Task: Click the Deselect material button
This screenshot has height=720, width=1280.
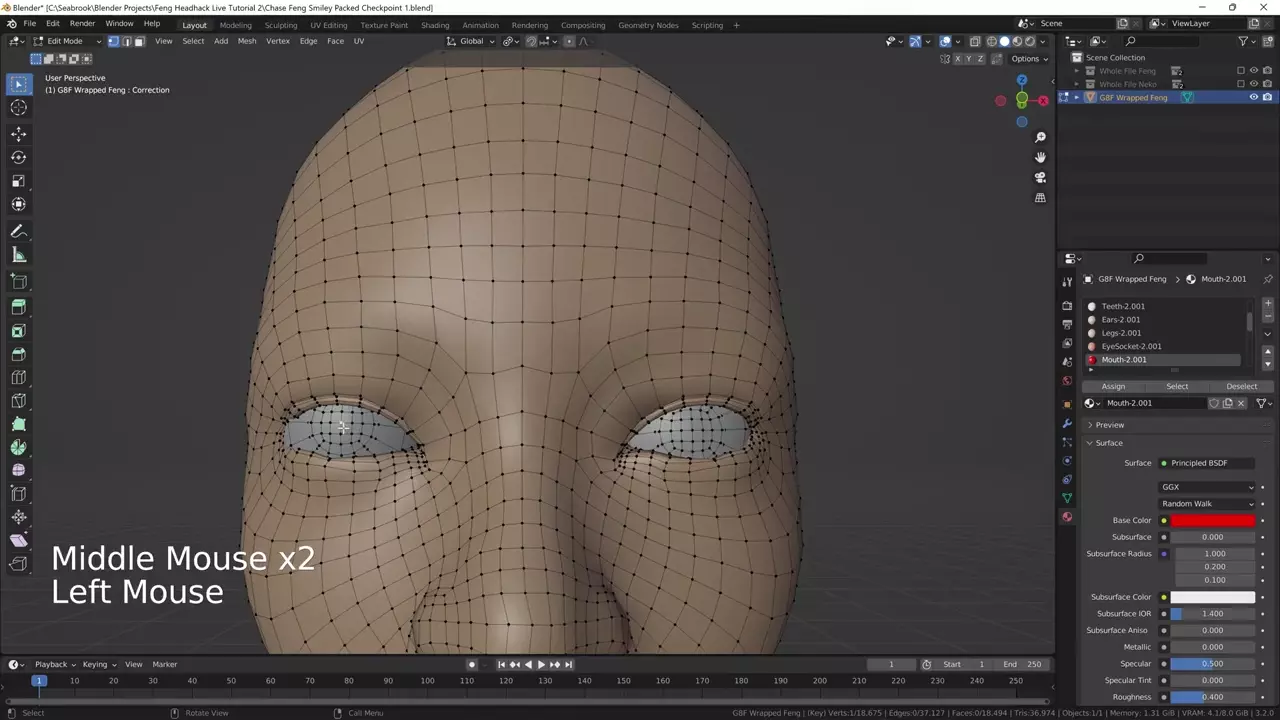Action: [1241, 386]
